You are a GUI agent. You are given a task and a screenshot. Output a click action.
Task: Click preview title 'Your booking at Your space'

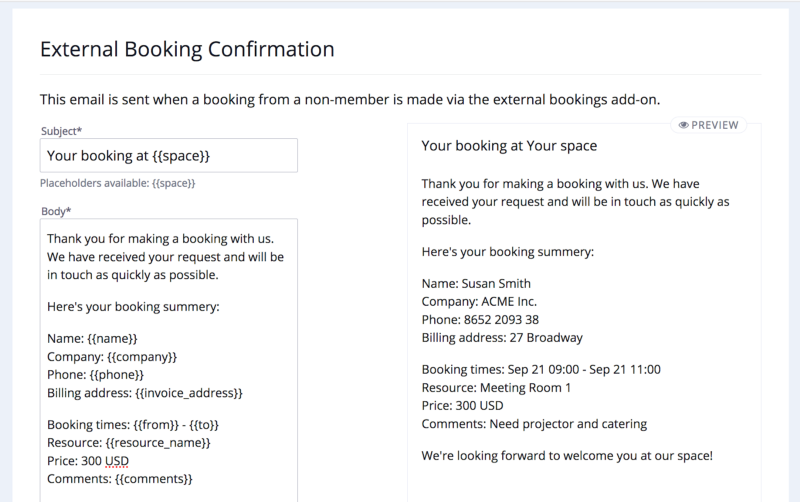click(x=509, y=146)
